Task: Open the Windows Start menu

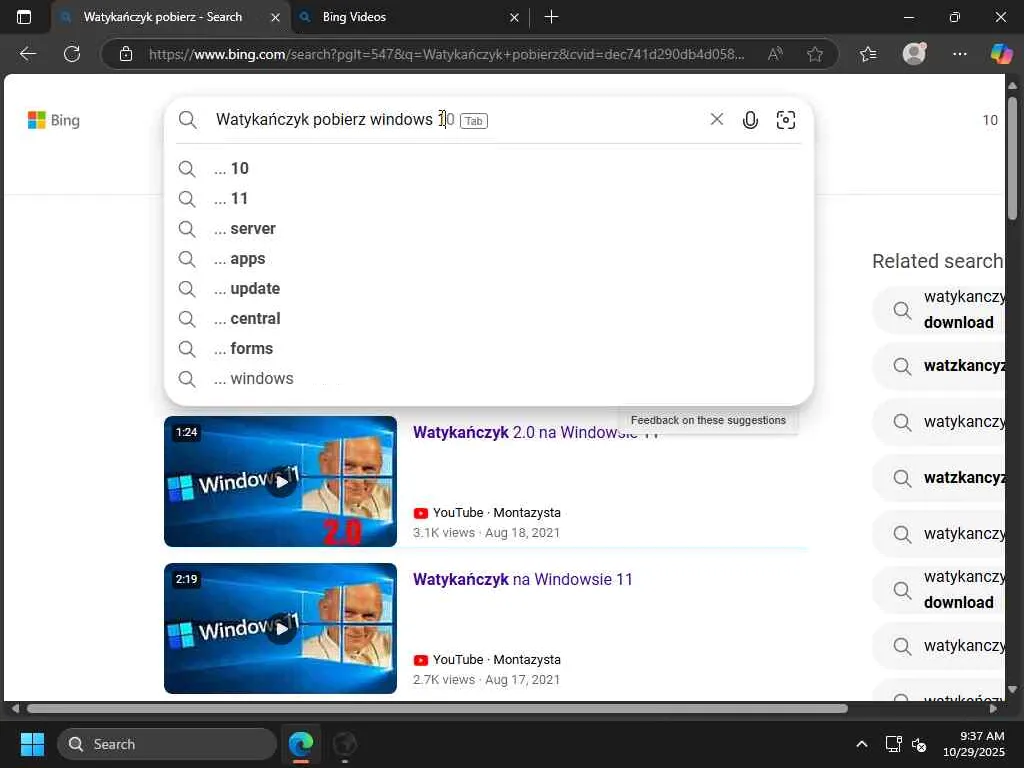Action: 32,744
